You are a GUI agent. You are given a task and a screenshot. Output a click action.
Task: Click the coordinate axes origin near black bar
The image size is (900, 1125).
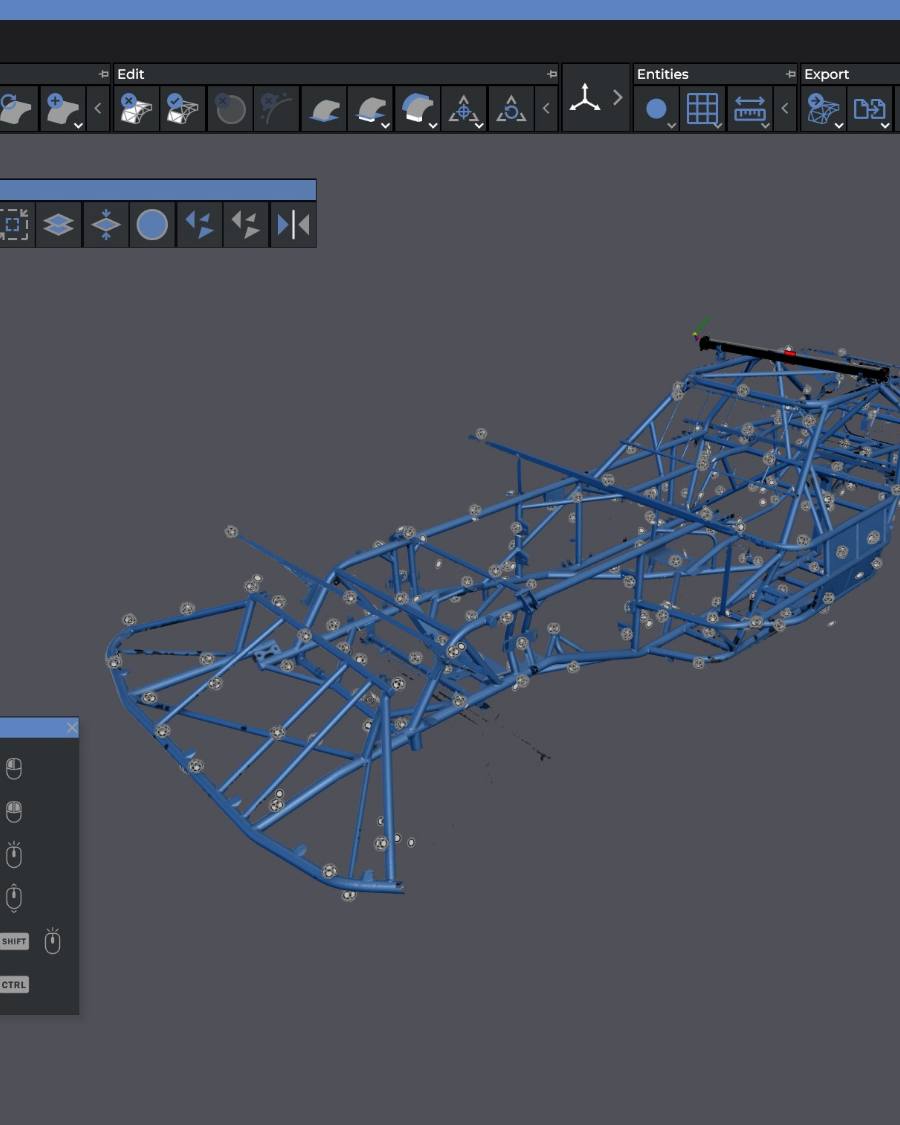(695, 334)
